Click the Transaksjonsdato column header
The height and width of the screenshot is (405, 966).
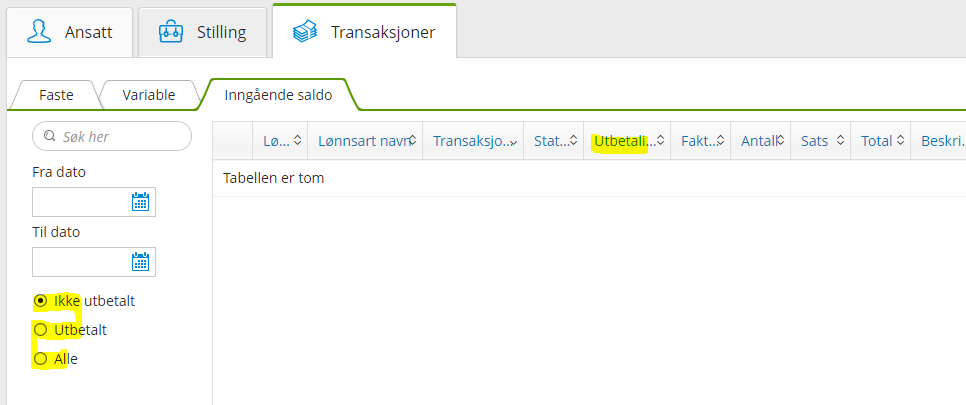coord(473,141)
